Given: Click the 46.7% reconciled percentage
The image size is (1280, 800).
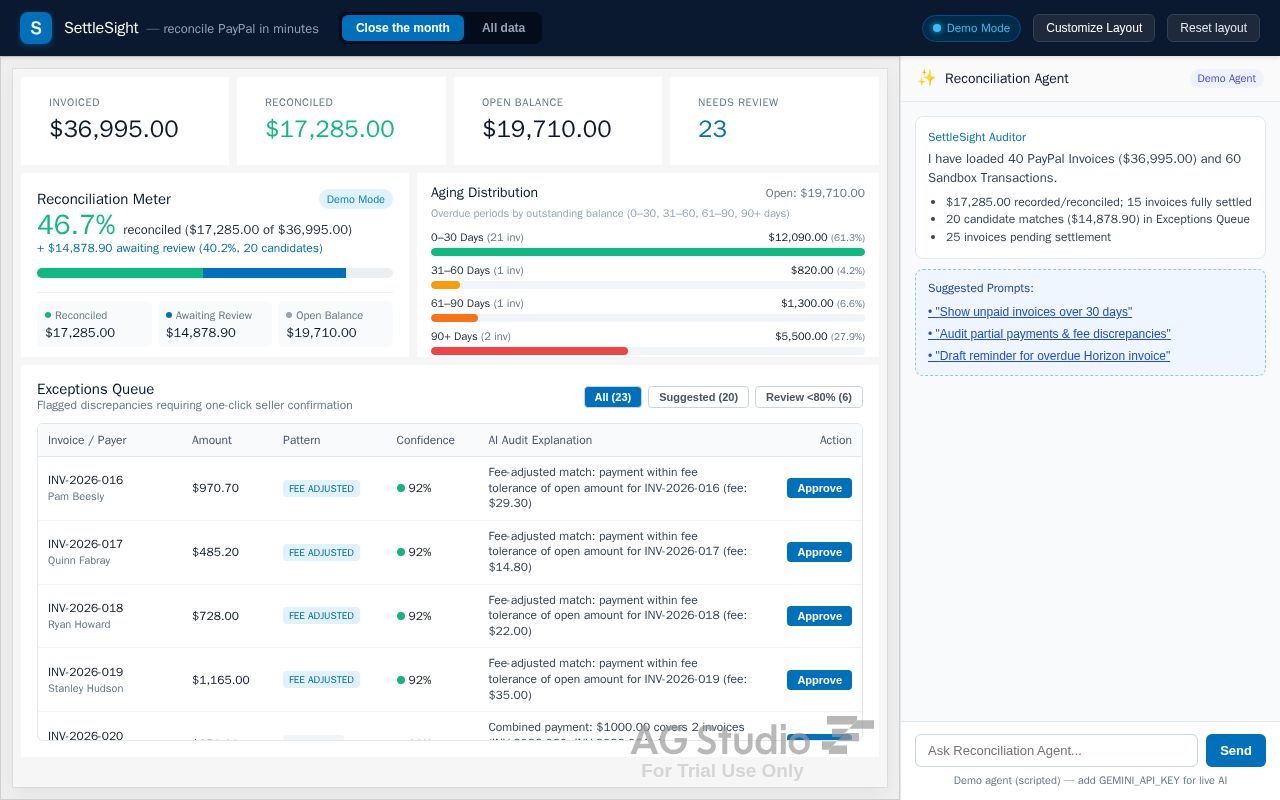Looking at the screenshot, I should tap(76, 225).
